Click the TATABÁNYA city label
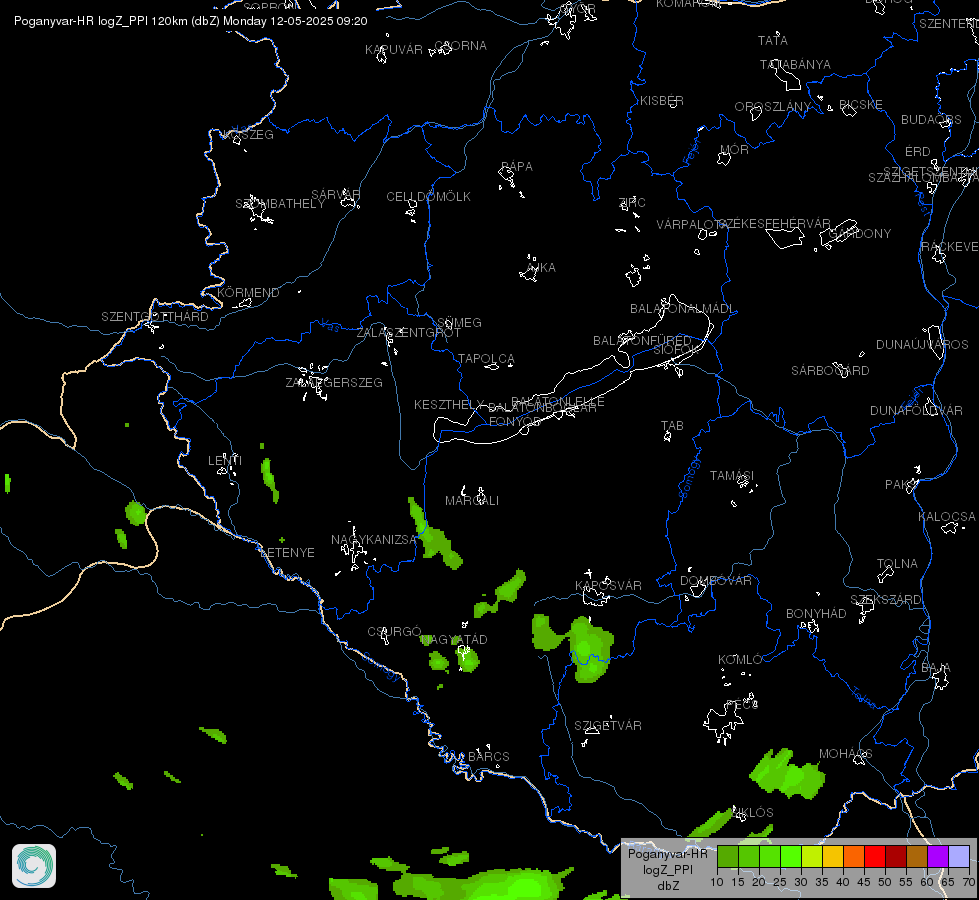Screen dimensions: 979x900 click(795, 65)
